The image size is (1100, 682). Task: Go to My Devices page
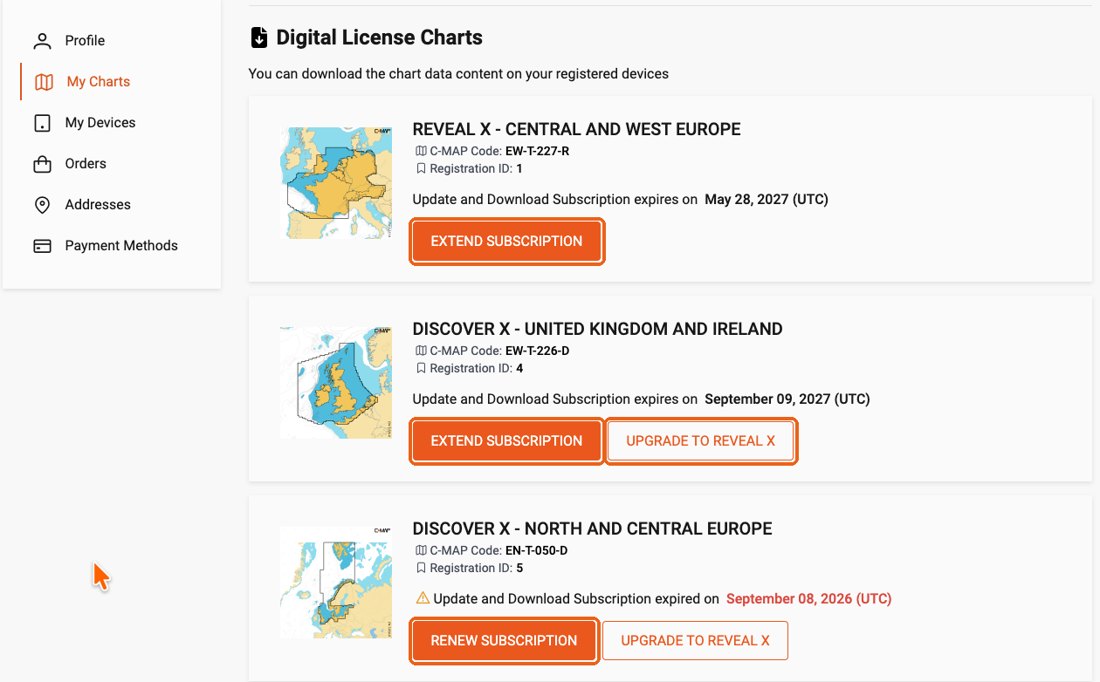(100, 123)
